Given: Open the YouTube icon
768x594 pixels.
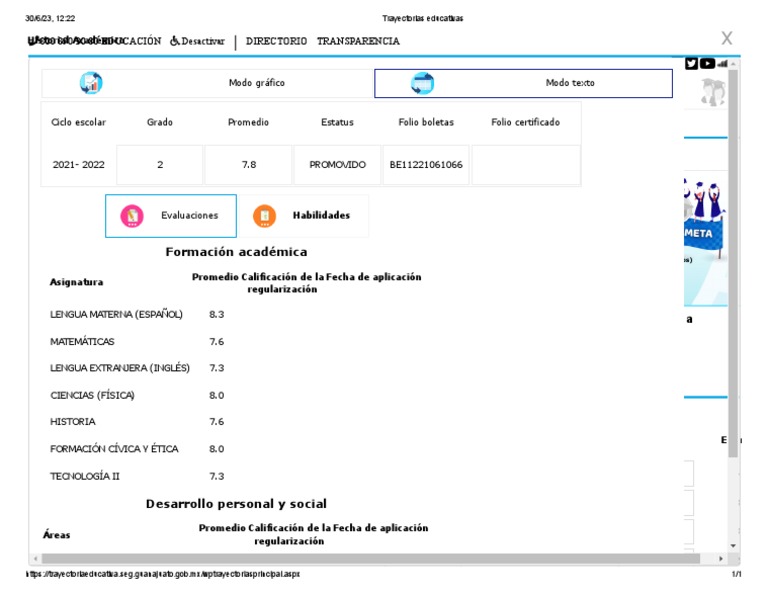Looking at the screenshot, I should (x=707, y=64).
